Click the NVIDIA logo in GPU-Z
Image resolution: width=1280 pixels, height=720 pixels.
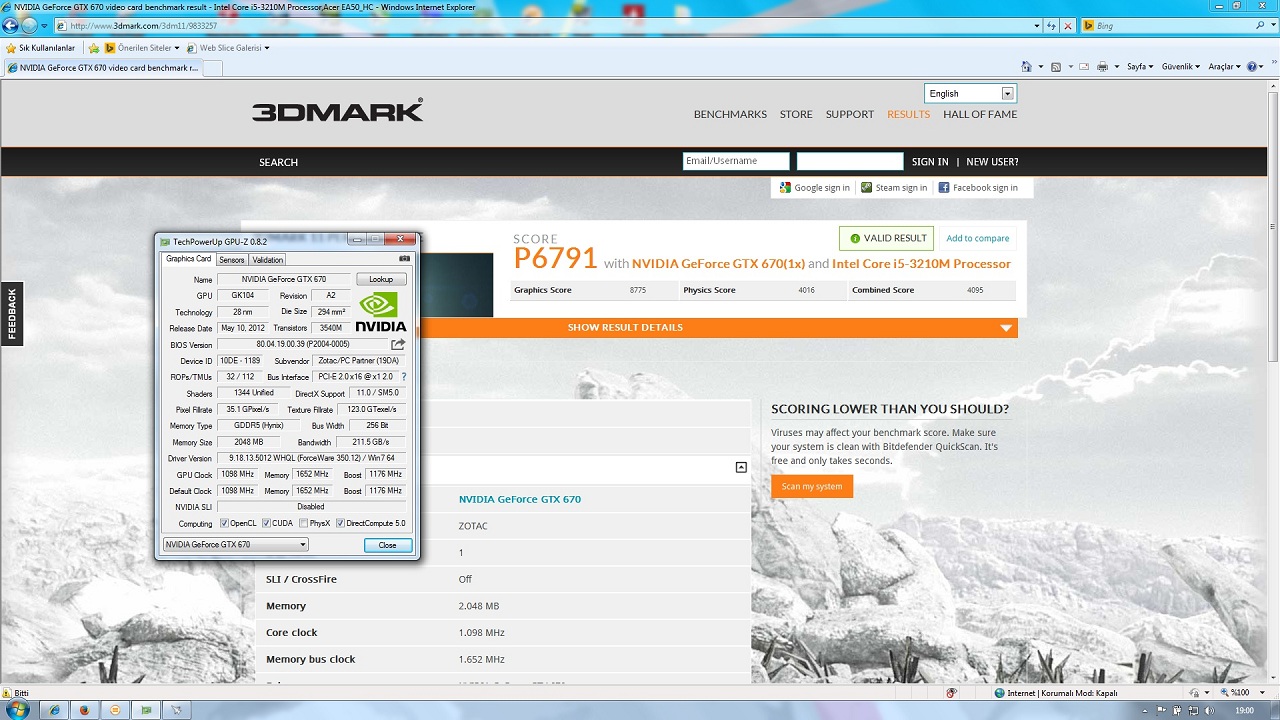(381, 312)
